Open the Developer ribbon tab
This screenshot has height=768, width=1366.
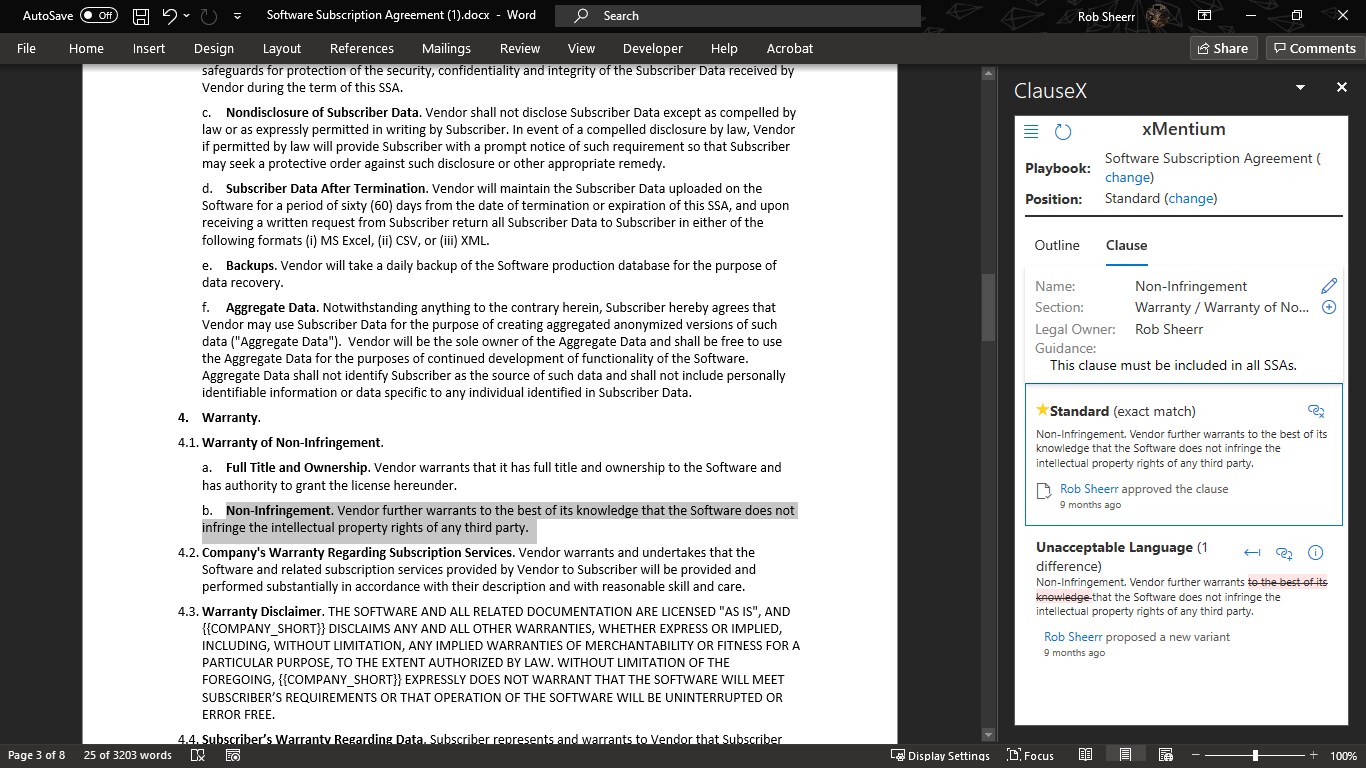653,48
